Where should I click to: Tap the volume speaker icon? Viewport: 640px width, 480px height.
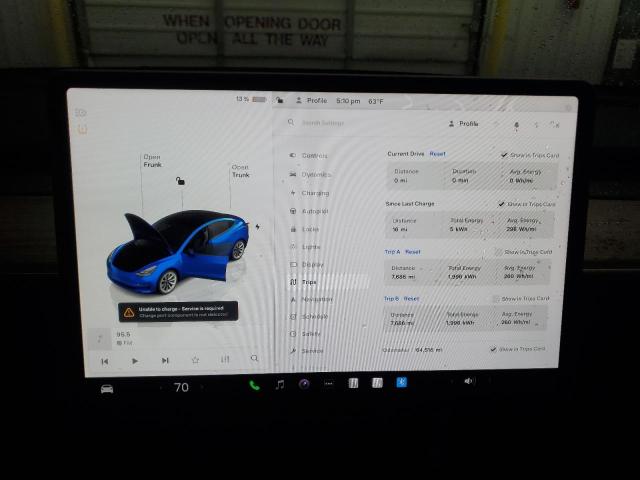pos(468,381)
